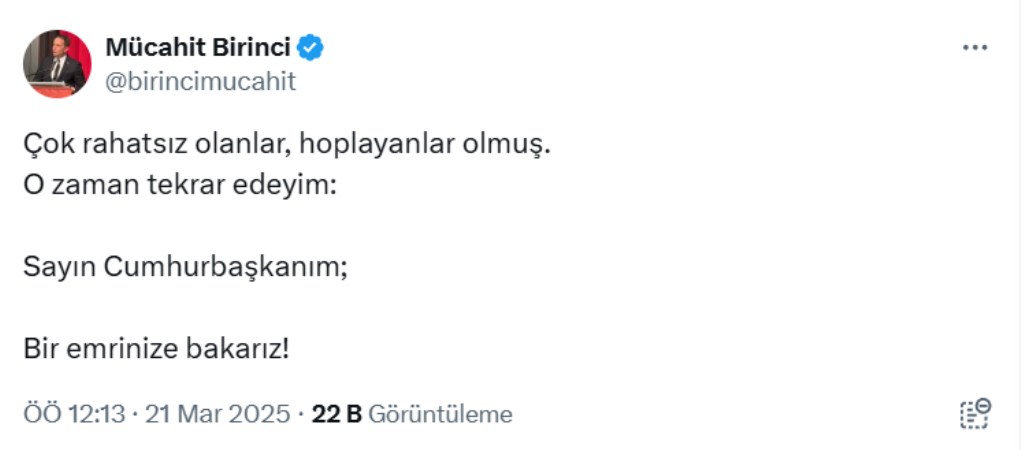The width and height of the screenshot is (1021, 450).
Task: Click the line starting with Çok rahatsız
Action: click(287, 145)
